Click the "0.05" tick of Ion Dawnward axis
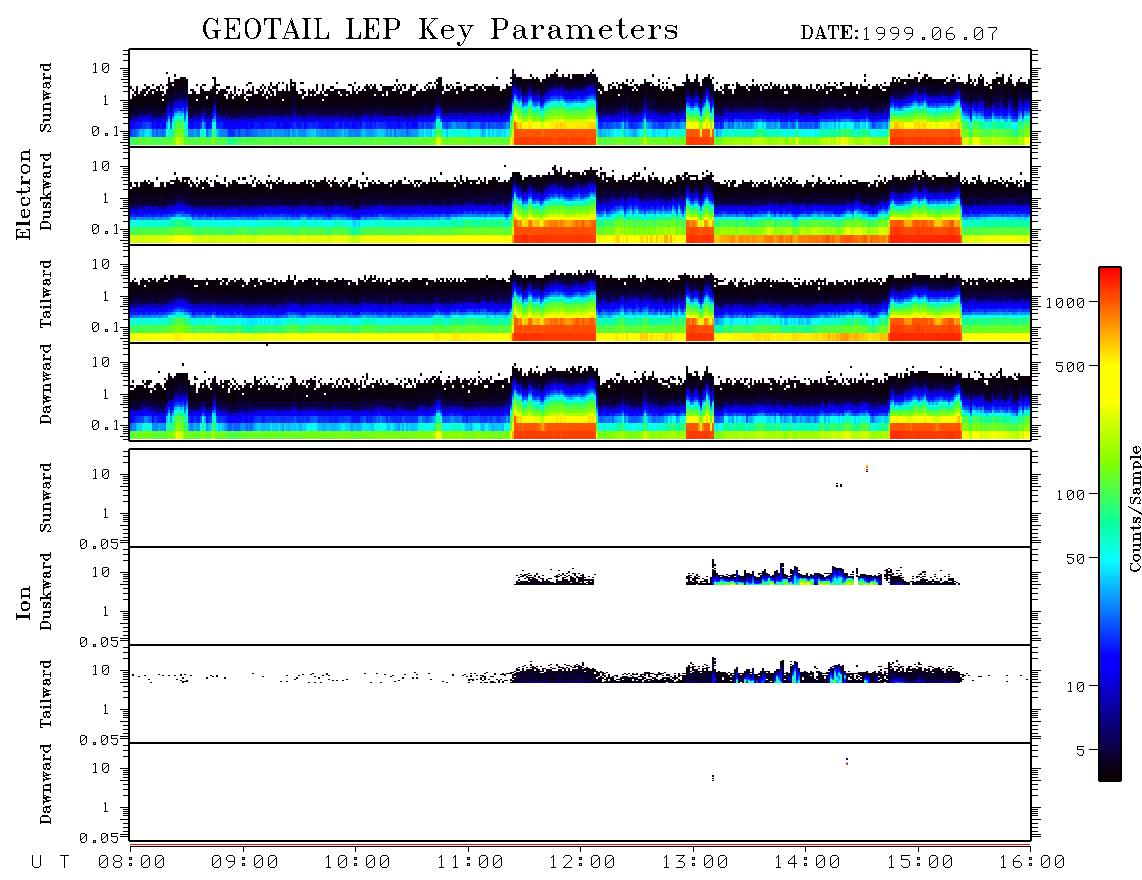The height and width of the screenshot is (880, 1142). point(98,838)
